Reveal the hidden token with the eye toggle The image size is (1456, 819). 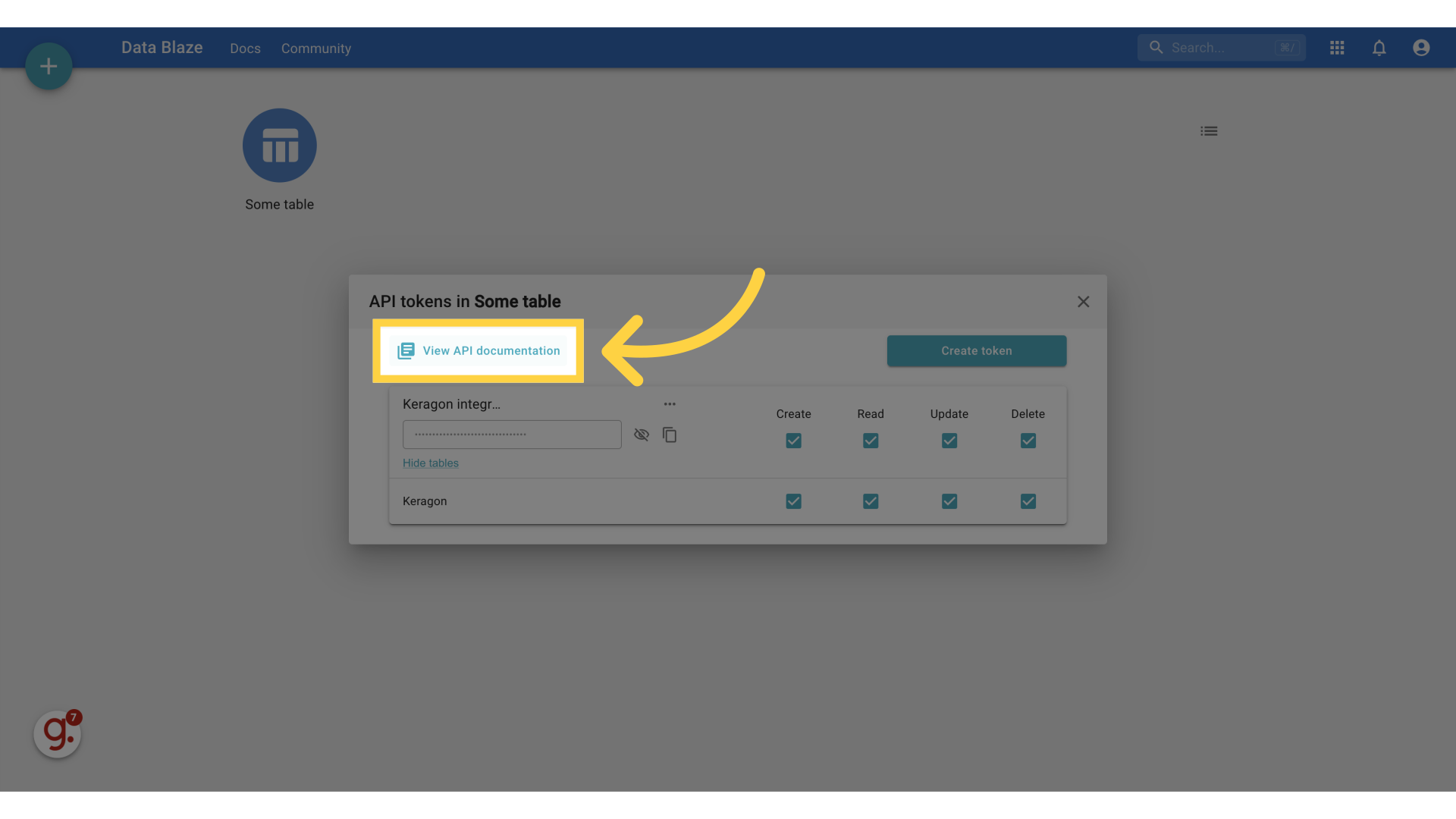(x=642, y=435)
